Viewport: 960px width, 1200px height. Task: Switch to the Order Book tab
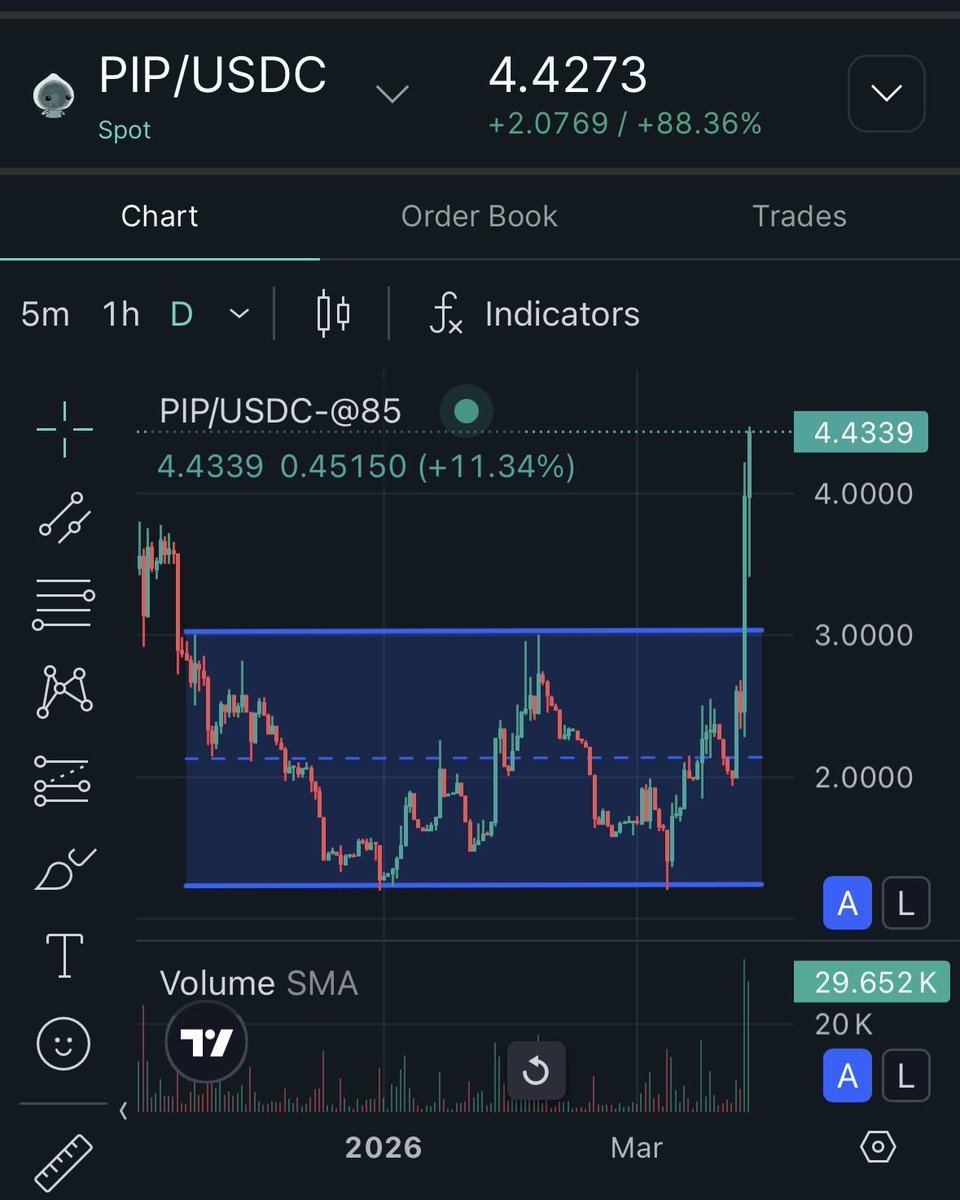[479, 216]
